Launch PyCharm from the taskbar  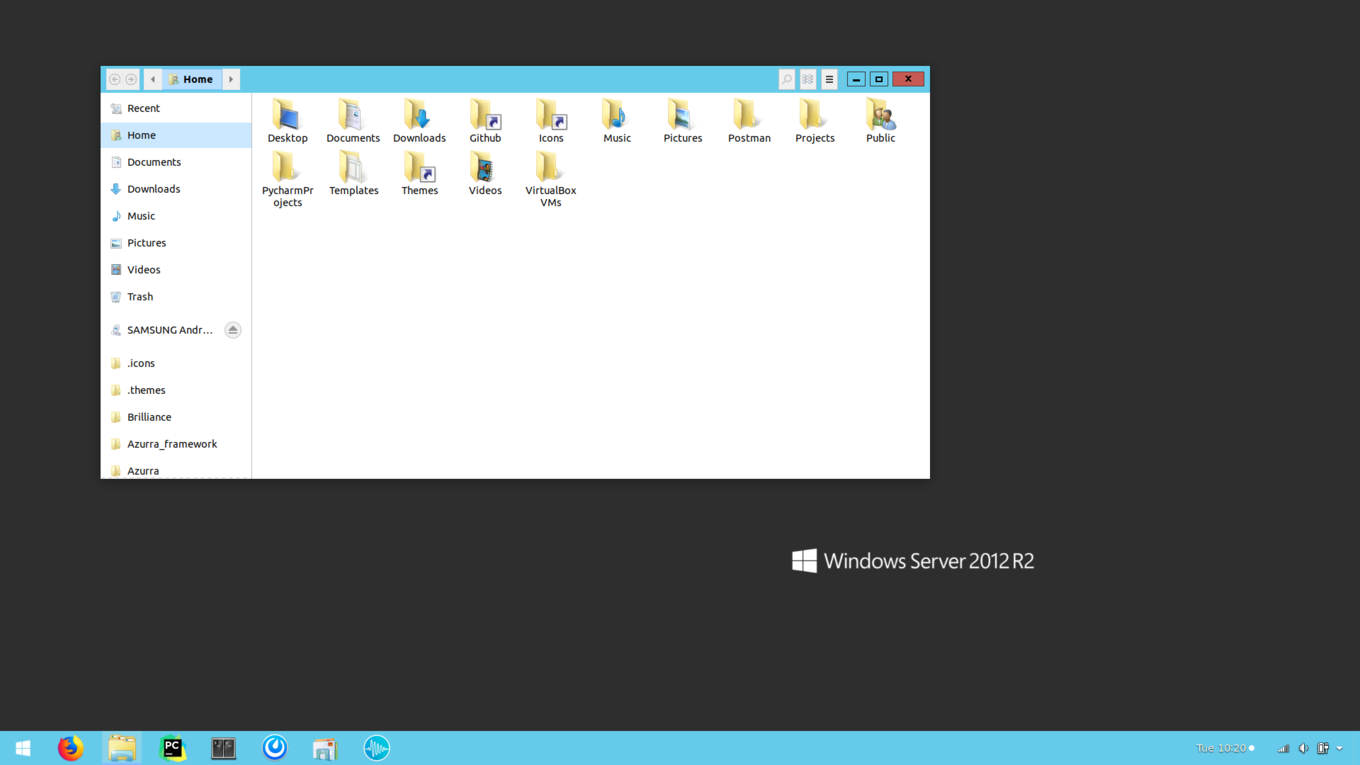(x=173, y=748)
